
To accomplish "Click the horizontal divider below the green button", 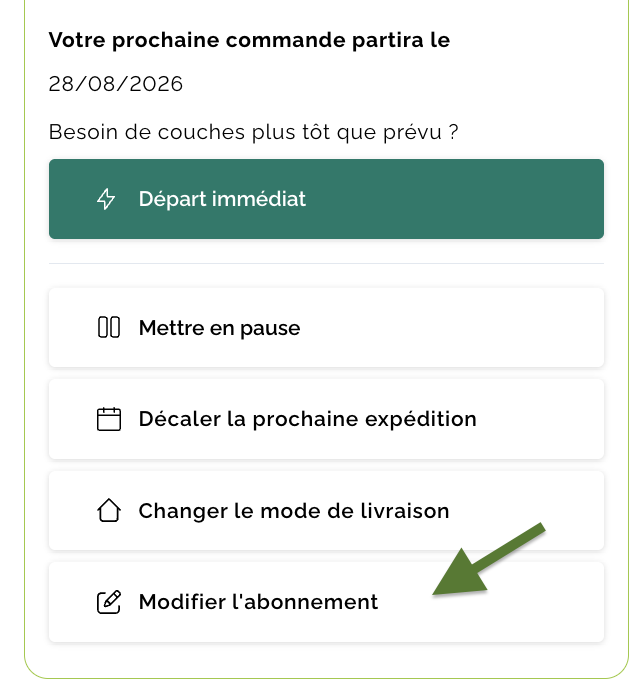I will 326,263.
